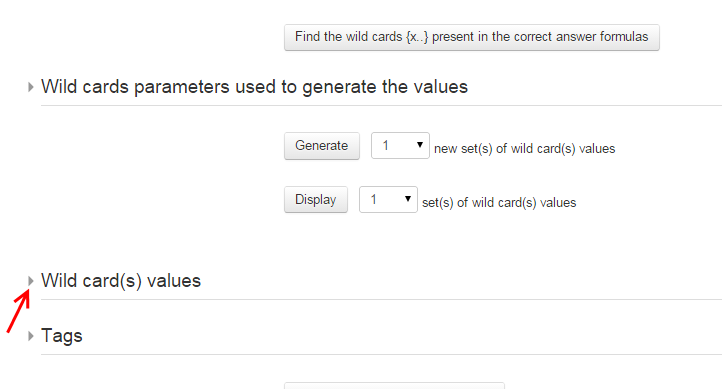Open the Wild card(s) values section title

click(121, 280)
